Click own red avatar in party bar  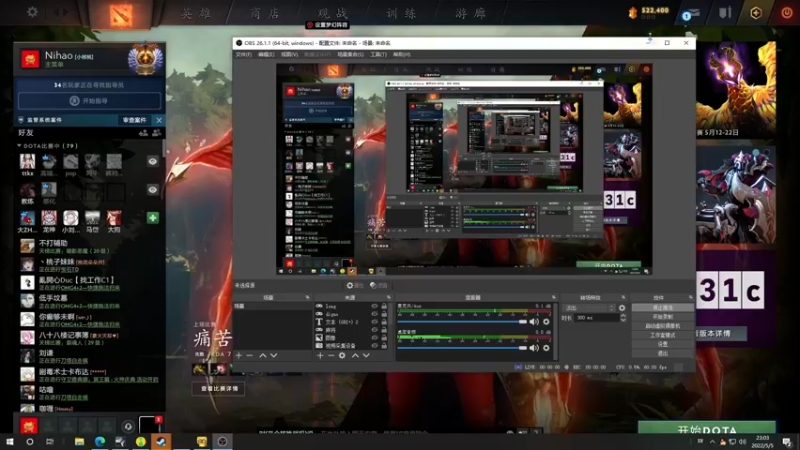click(x=29, y=425)
